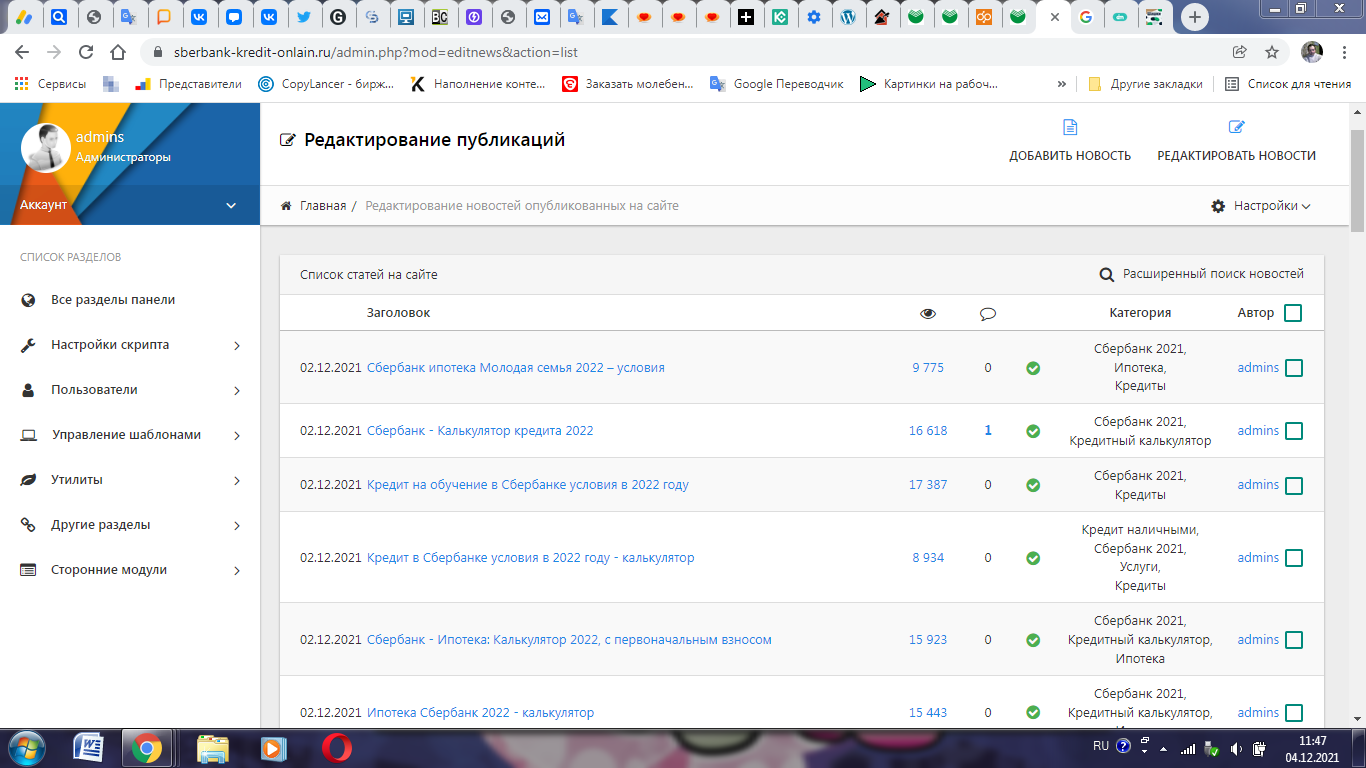Open the Настройки dropdown
Image resolution: width=1366 pixels, height=768 pixels.
click(1261, 206)
